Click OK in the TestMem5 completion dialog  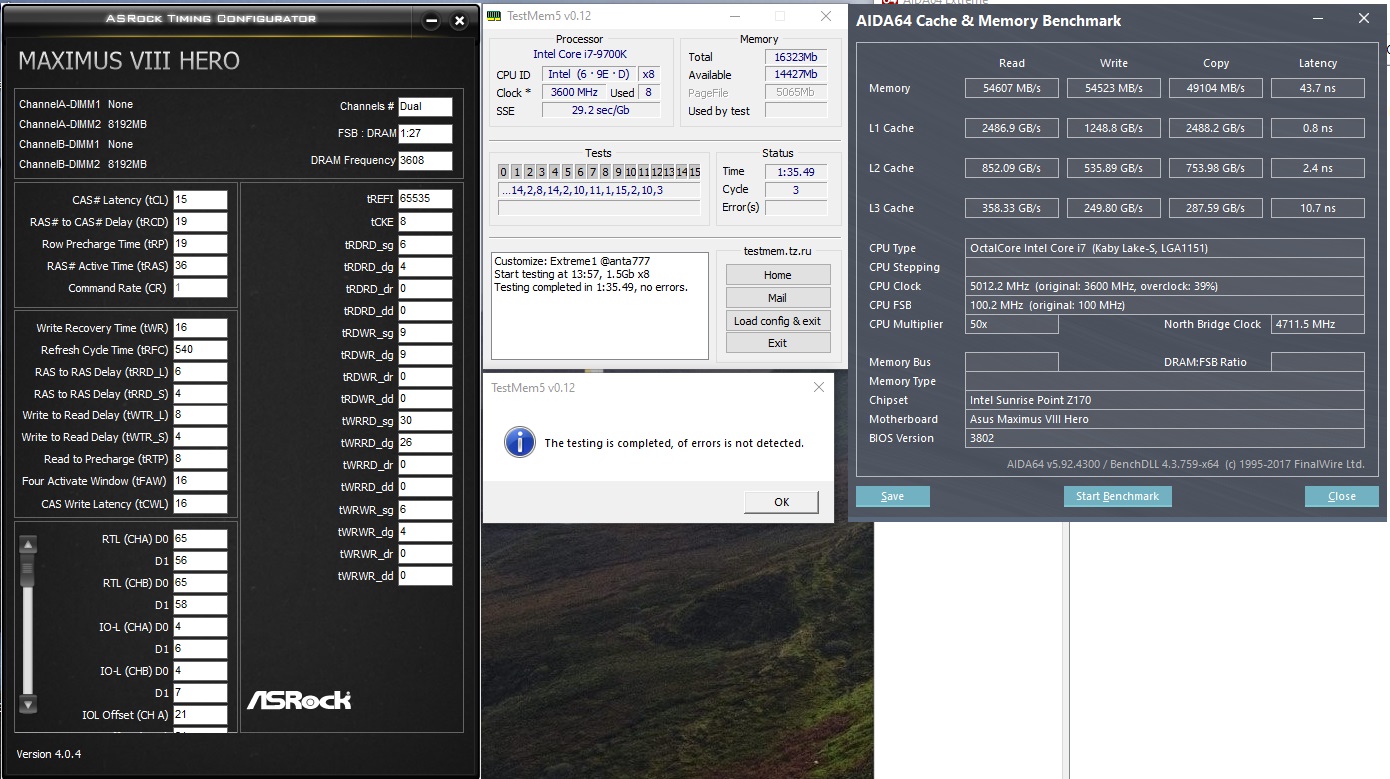781,502
